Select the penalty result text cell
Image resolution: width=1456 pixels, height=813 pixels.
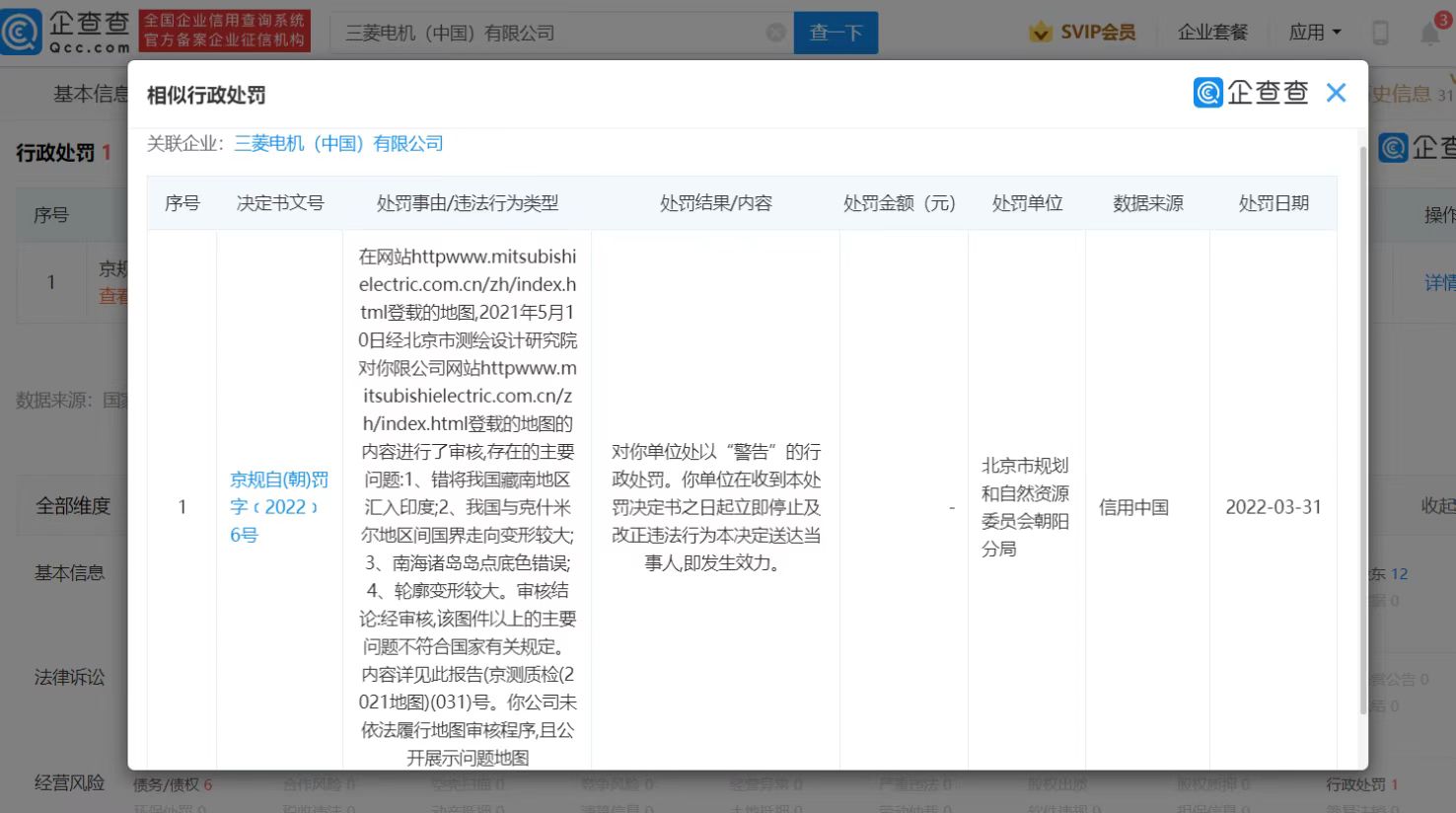(716, 507)
